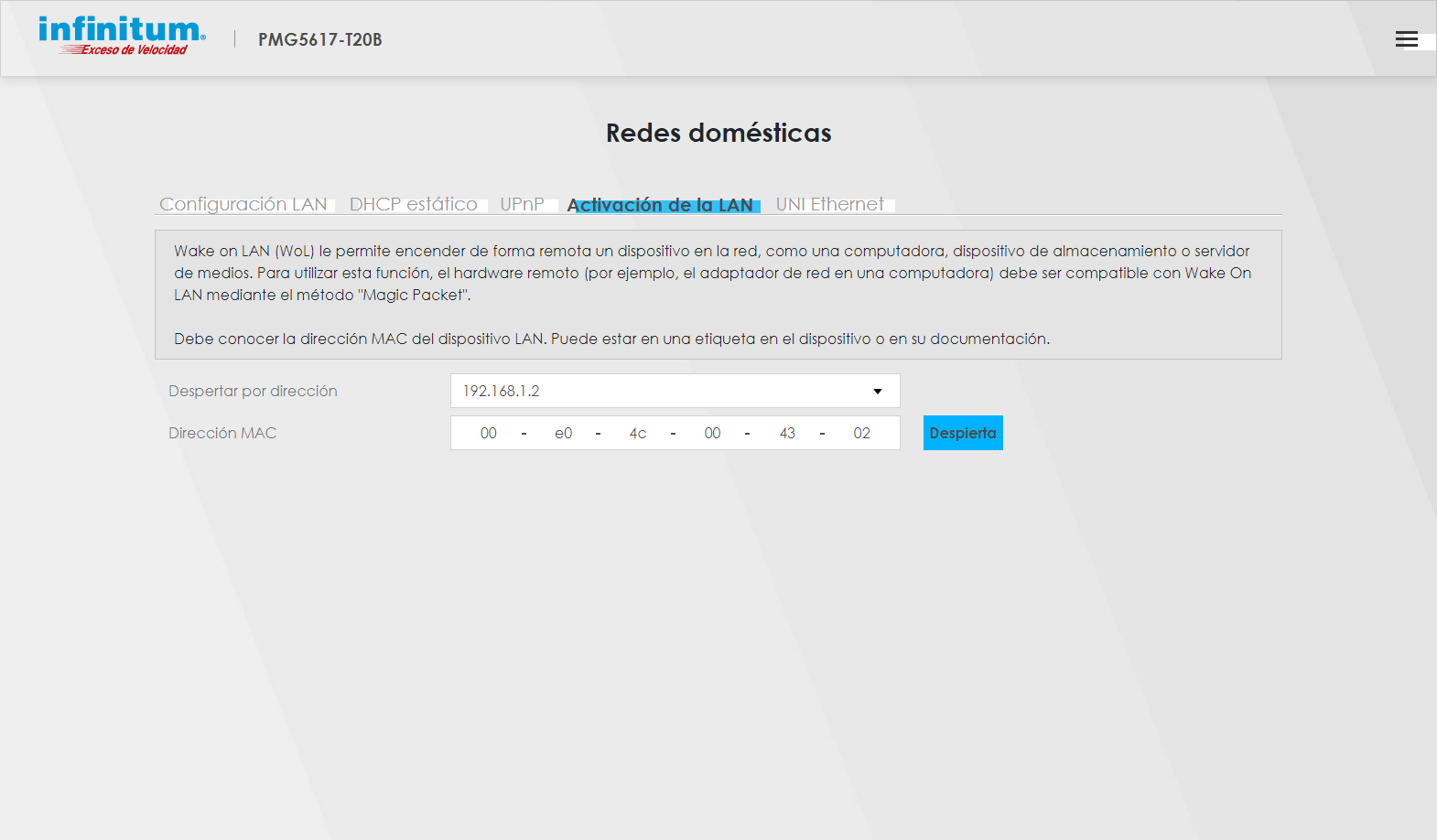
Task: Select the Activación de la LAN tab
Action: click(660, 205)
